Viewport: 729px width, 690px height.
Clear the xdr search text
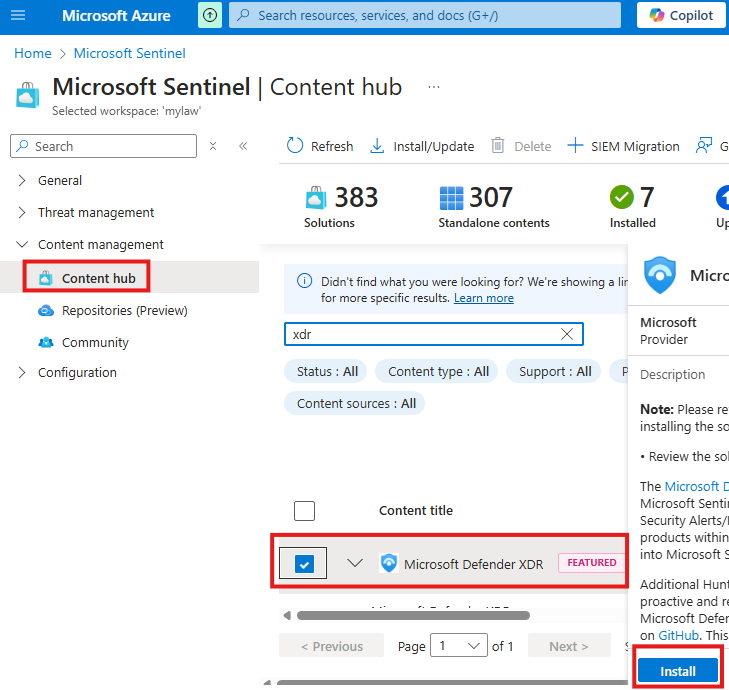coord(567,334)
